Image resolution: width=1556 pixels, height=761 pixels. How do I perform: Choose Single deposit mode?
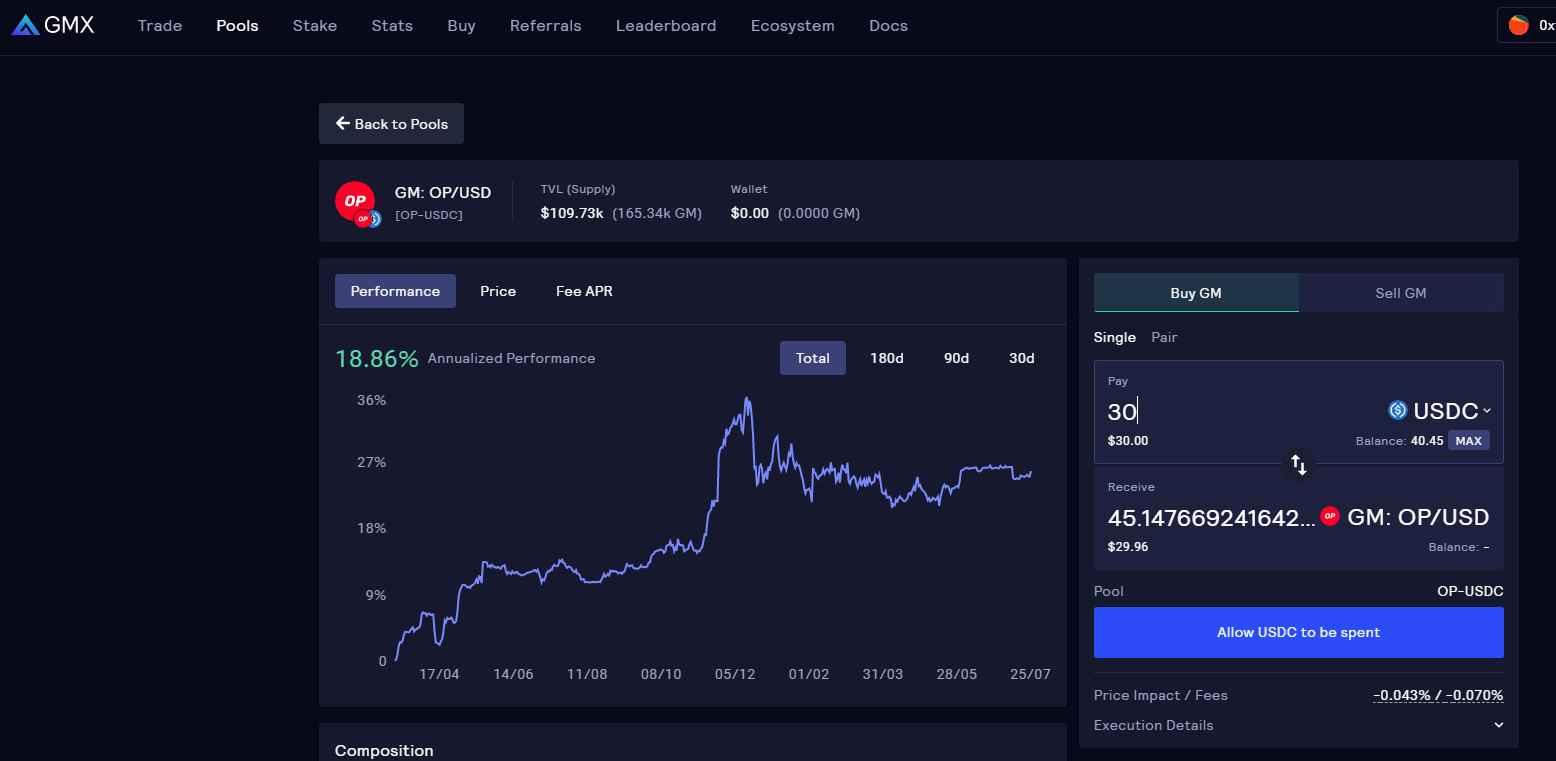click(x=1115, y=337)
